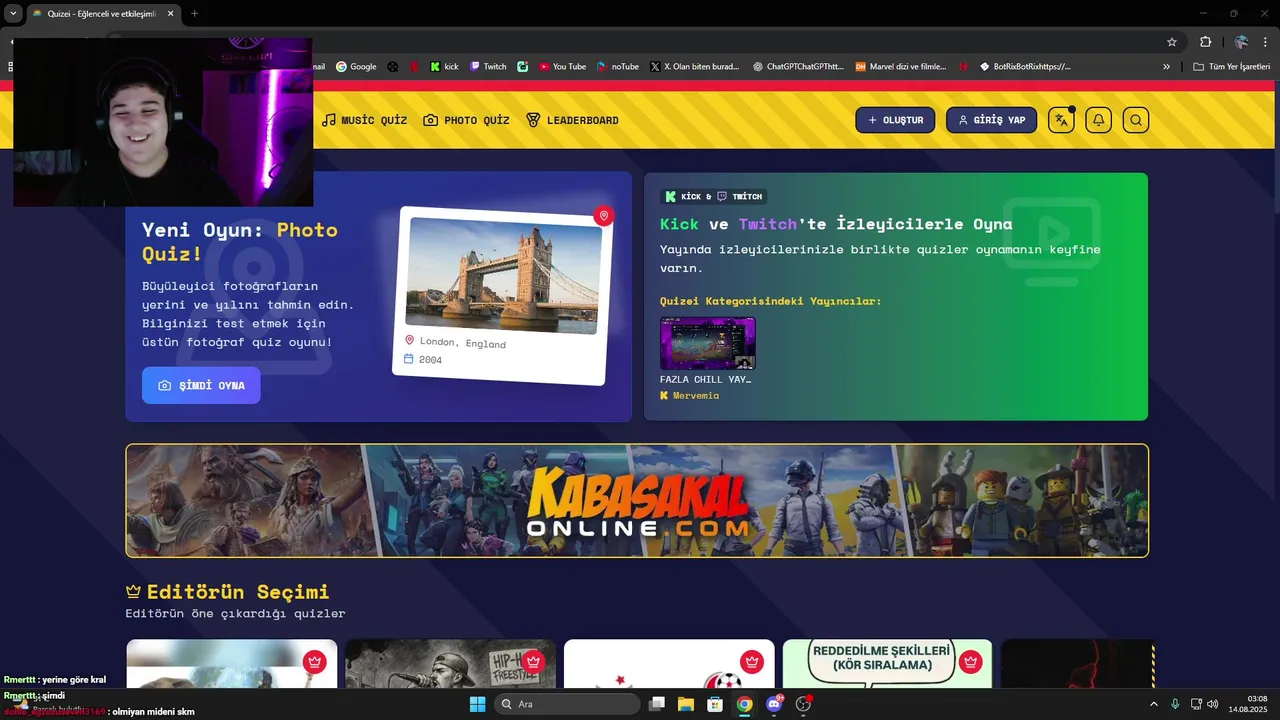This screenshot has width=1280, height=720.
Task: Click the crown badge on the Hip-Hop card
Action: click(533, 661)
